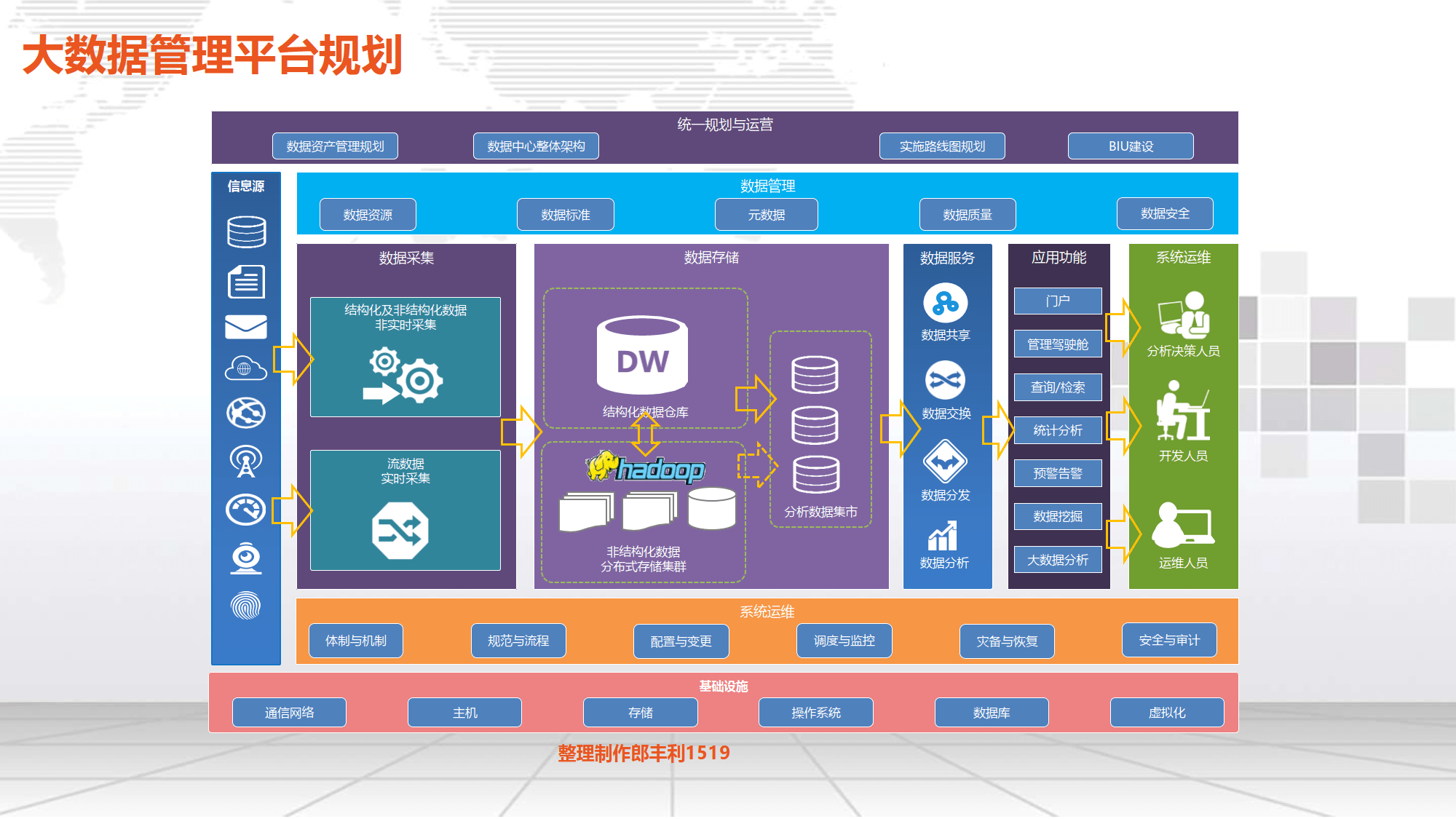Click the 数据挖掘 item
Image resolution: width=1456 pixels, height=819 pixels.
[1058, 516]
